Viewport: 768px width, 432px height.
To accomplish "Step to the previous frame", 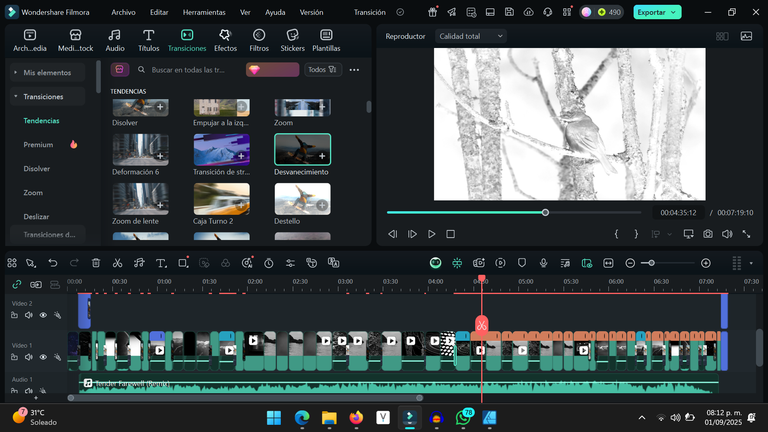I will (x=393, y=234).
